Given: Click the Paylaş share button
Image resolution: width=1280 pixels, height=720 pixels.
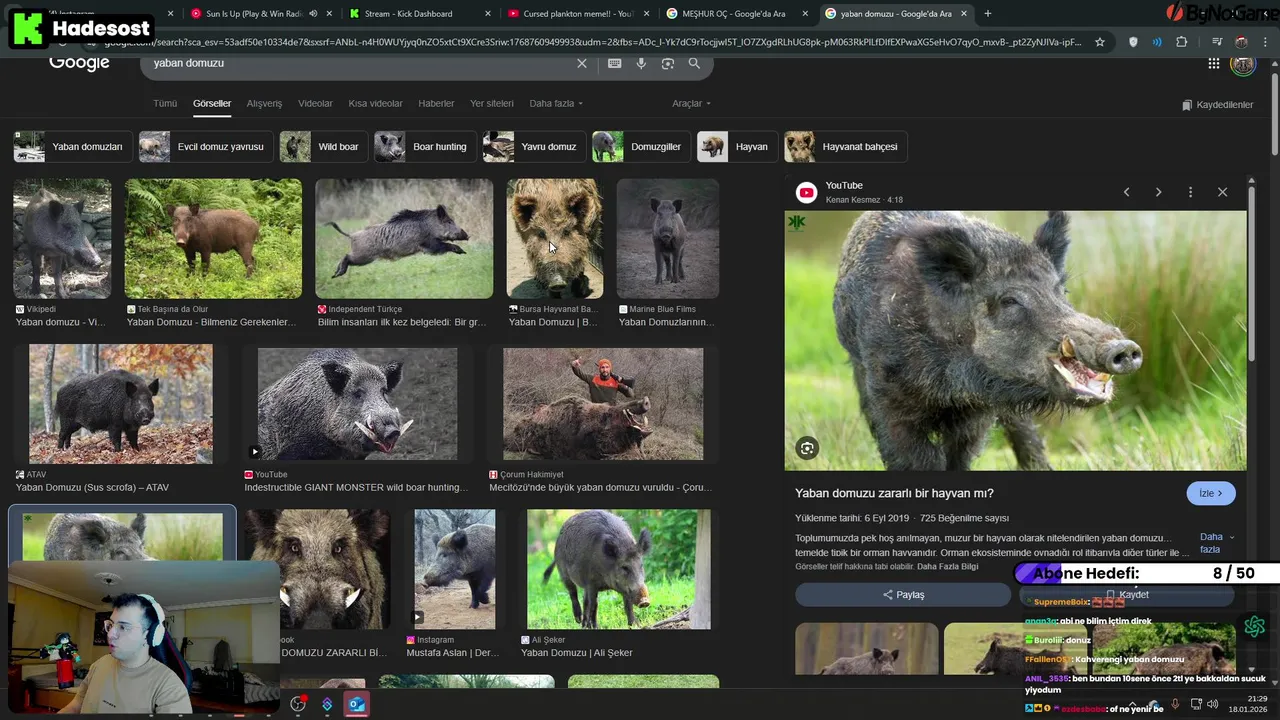Looking at the screenshot, I should click(903, 595).
